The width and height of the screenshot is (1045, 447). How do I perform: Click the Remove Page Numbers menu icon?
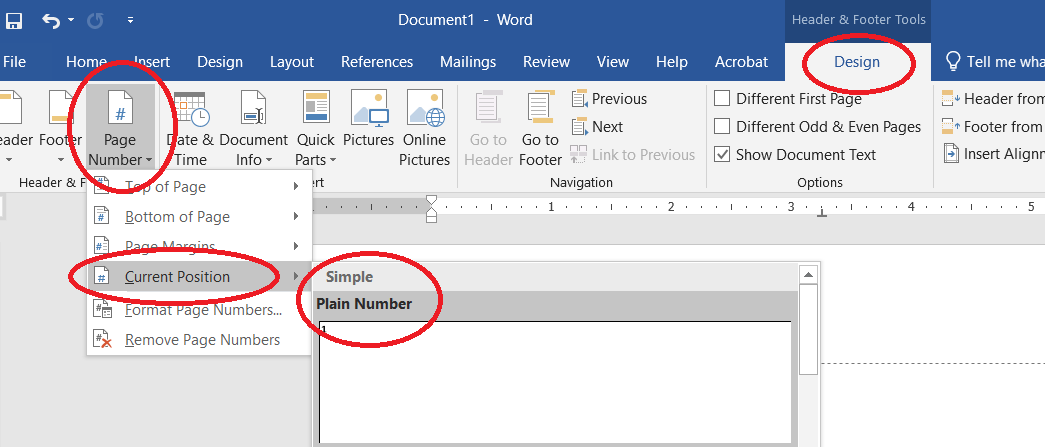pos(102,340)
